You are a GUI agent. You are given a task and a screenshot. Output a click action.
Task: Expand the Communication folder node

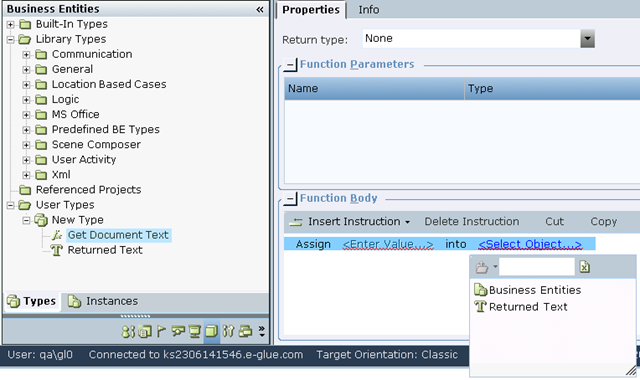pyautogui.click(x=26, y=54)
